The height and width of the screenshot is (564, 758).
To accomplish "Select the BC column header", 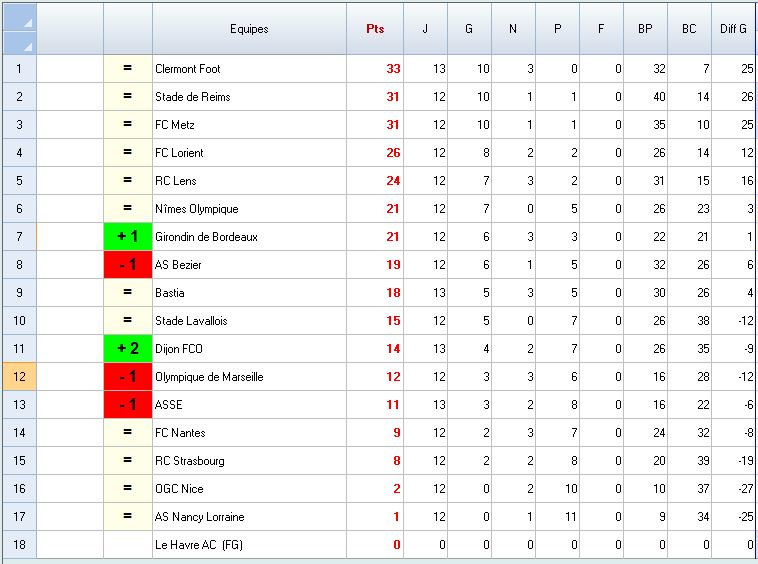I will 689,29.
